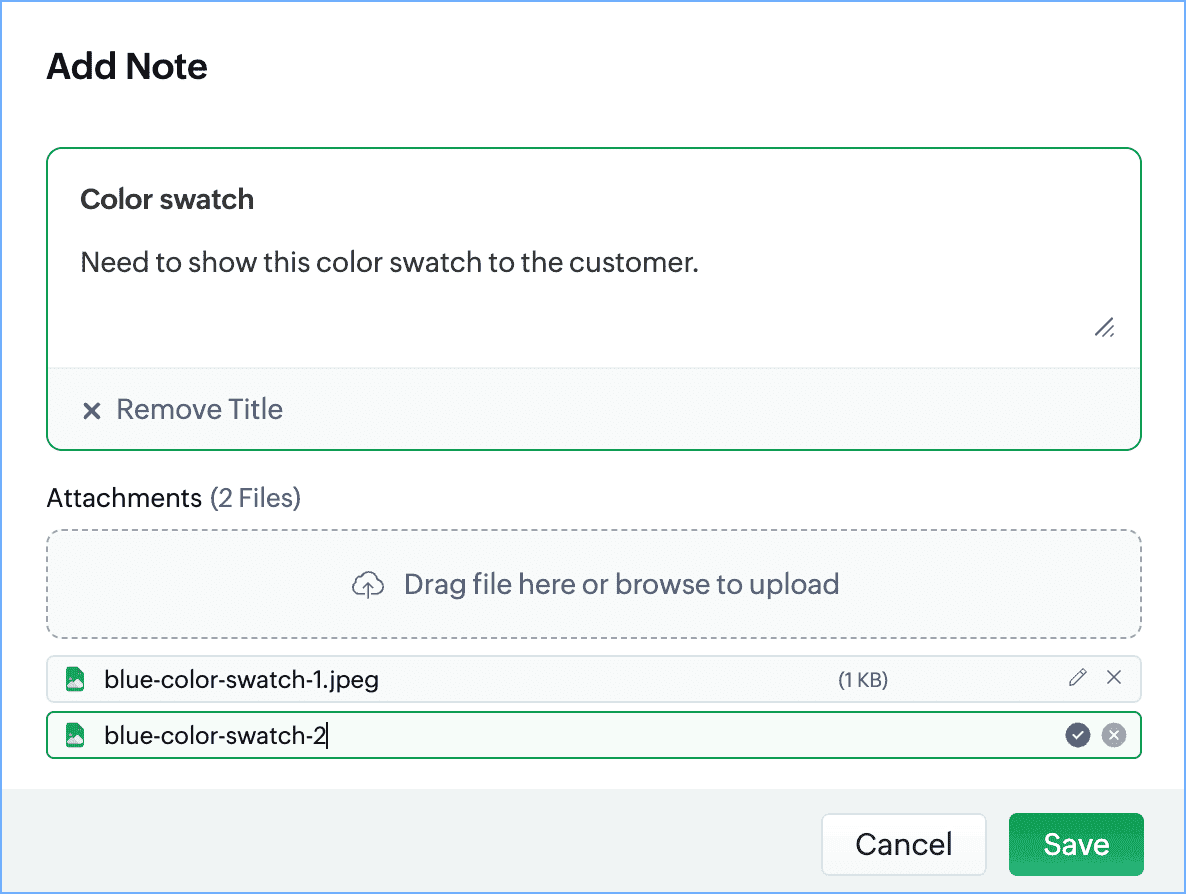1186x894 pixels.
Task: Click the pencil icon to rename blue-color-swatch-1.jpeg
Action: click(1077, 678)
